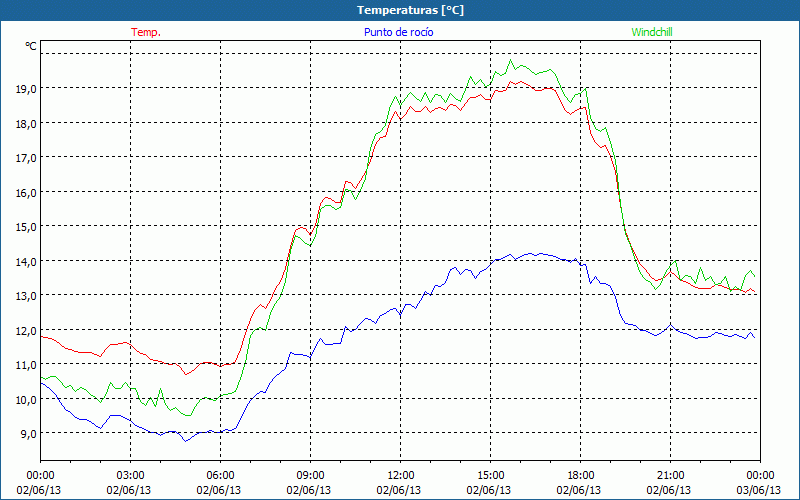Click the 12,0 y-axis value
The image size is (800, 500).
click(26, 331)
